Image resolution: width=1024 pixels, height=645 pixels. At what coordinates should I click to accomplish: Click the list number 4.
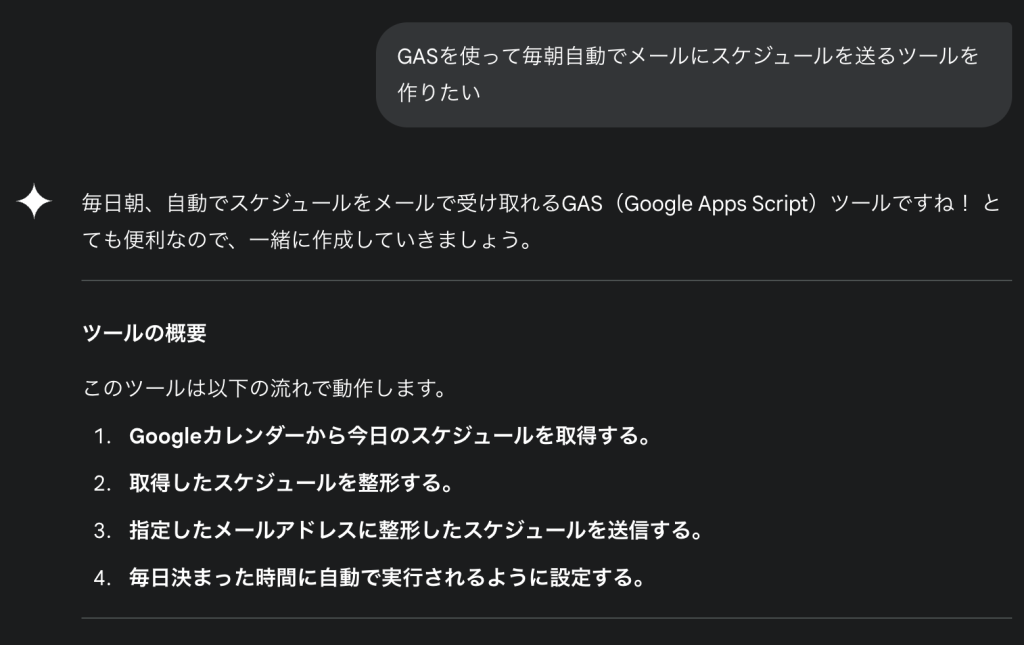point(100,578)
